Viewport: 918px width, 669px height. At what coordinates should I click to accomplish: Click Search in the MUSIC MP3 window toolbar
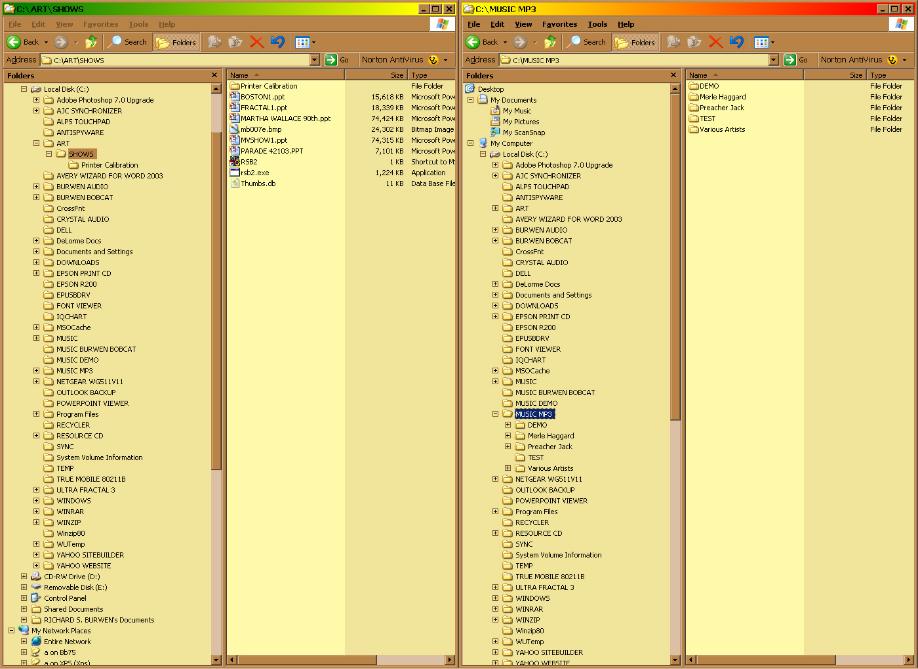(x=587, y=42)
